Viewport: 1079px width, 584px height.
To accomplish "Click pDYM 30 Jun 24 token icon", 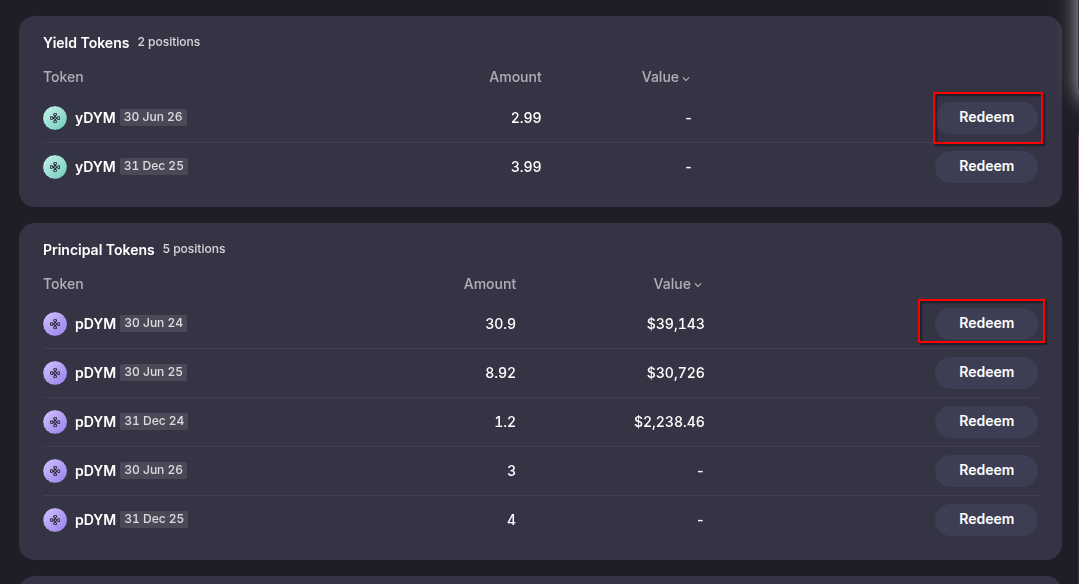I will point(55,324).
